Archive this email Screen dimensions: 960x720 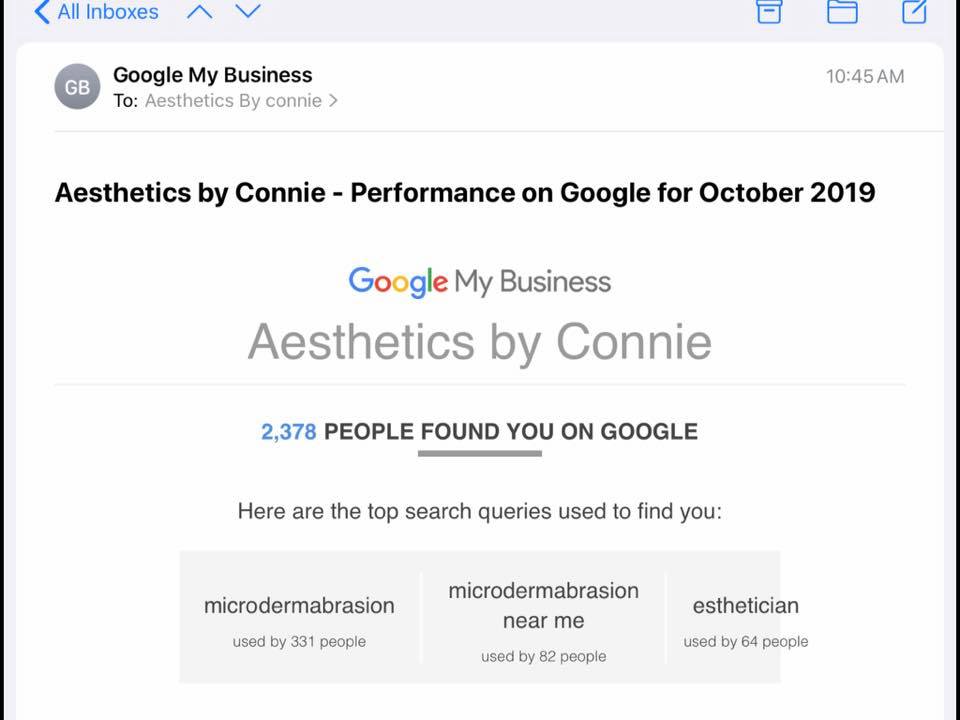(768, 11)
